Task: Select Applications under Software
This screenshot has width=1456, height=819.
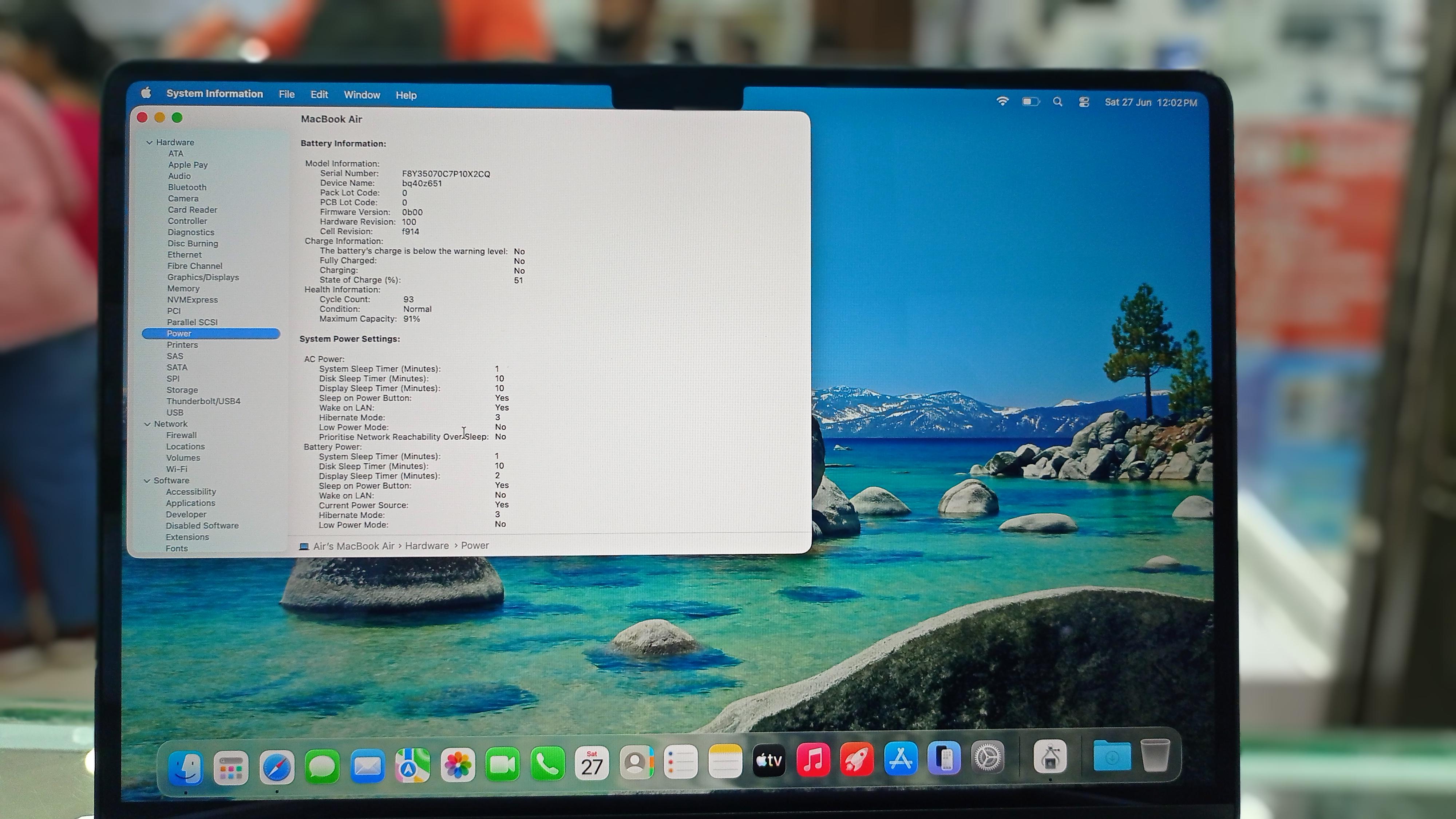Action: (x=190, y=503)
